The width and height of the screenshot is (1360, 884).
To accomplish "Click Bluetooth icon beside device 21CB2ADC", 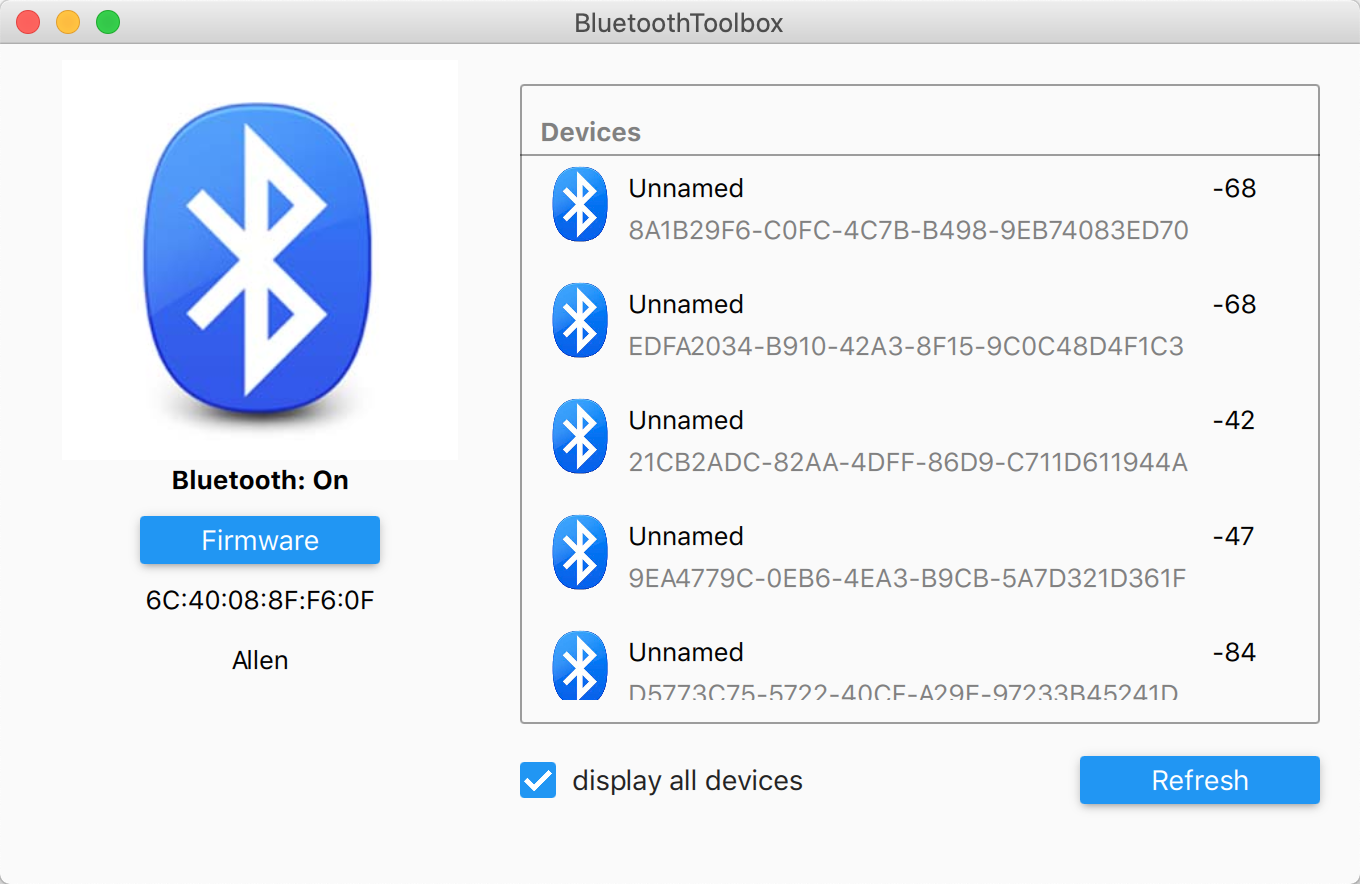I will (580, 436).
